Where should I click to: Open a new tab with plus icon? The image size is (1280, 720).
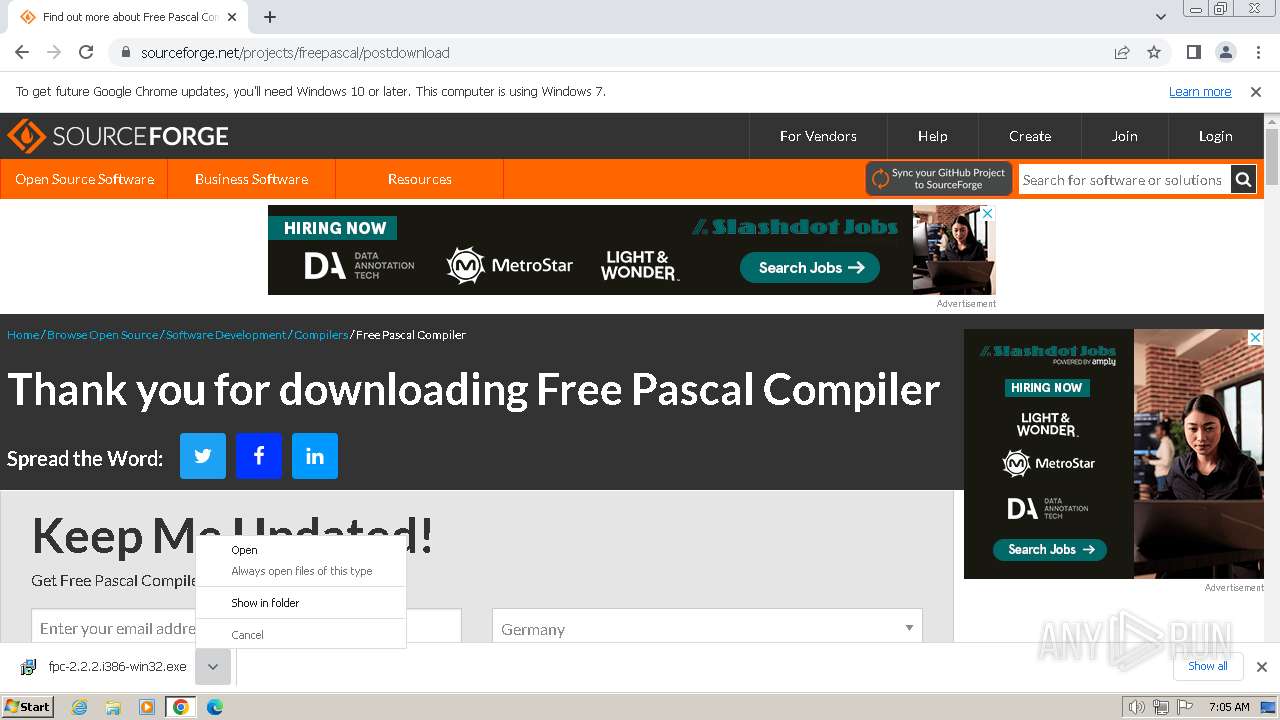coord(270,17)
